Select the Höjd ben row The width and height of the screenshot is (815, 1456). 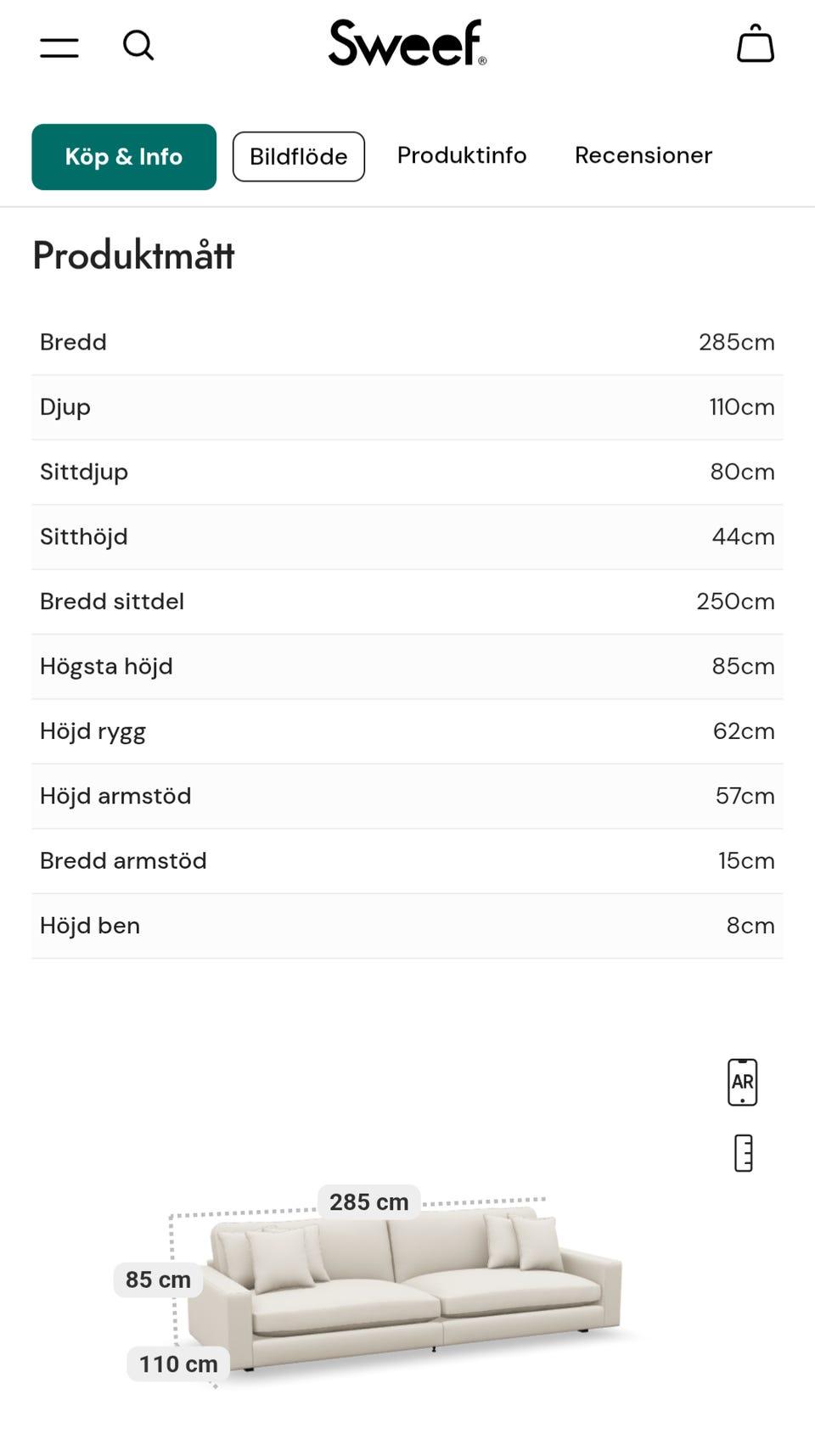[407, 926]
